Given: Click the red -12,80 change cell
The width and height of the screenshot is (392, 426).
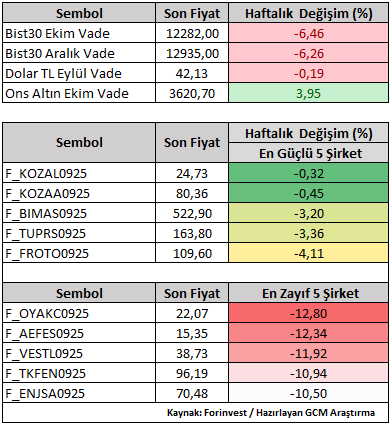Looking at the screenshot, I should point(308,313).
